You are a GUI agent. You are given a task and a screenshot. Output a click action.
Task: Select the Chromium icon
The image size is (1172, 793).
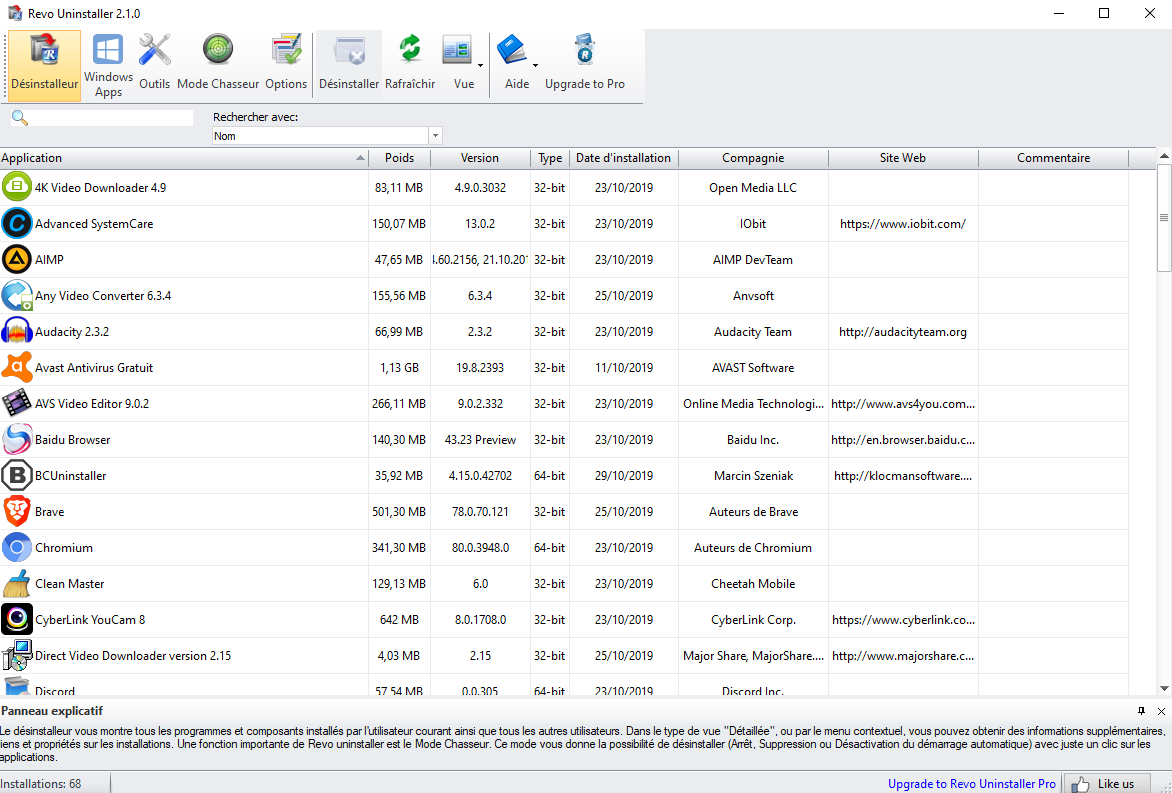click(x=16, y=547)
